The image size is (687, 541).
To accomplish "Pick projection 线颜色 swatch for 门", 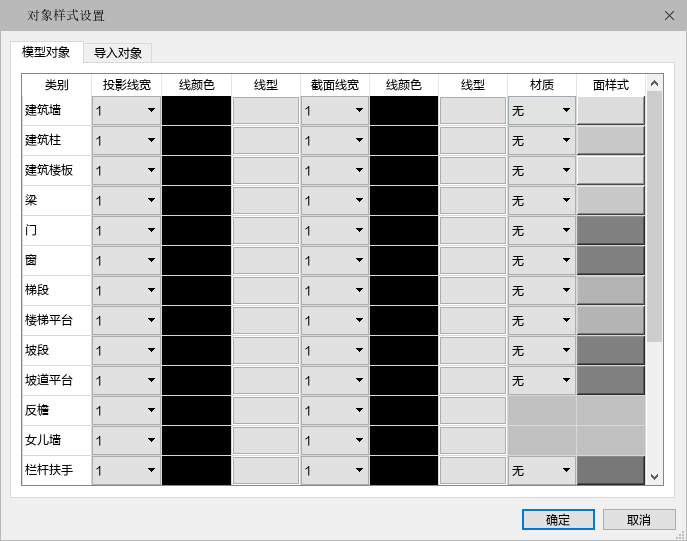I will click(196, 230).
